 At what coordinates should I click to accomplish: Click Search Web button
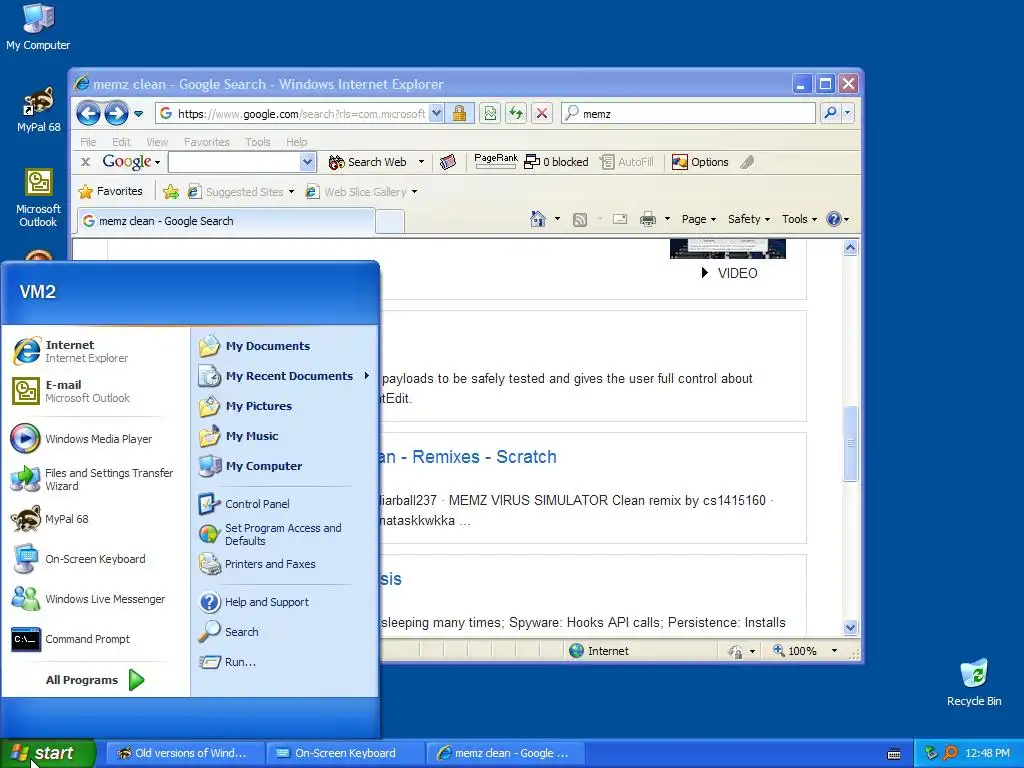(x=367, y=162)
